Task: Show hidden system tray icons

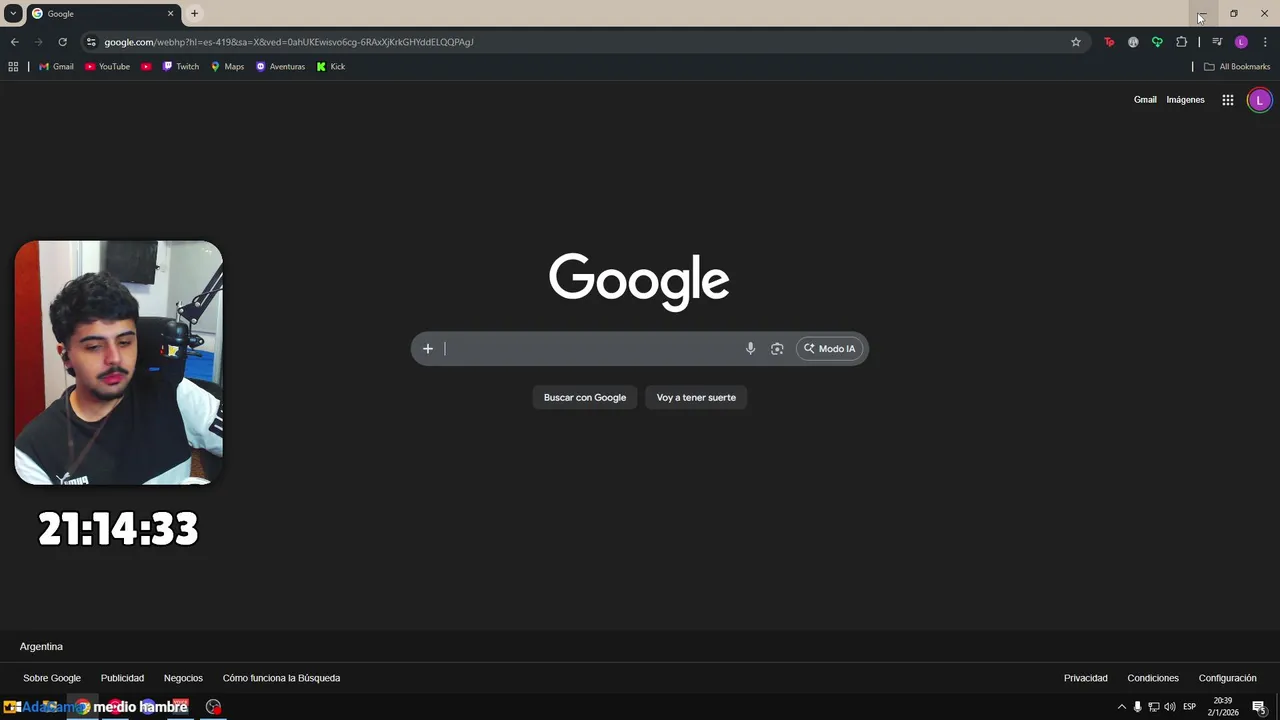Action: click(1121, 707)
